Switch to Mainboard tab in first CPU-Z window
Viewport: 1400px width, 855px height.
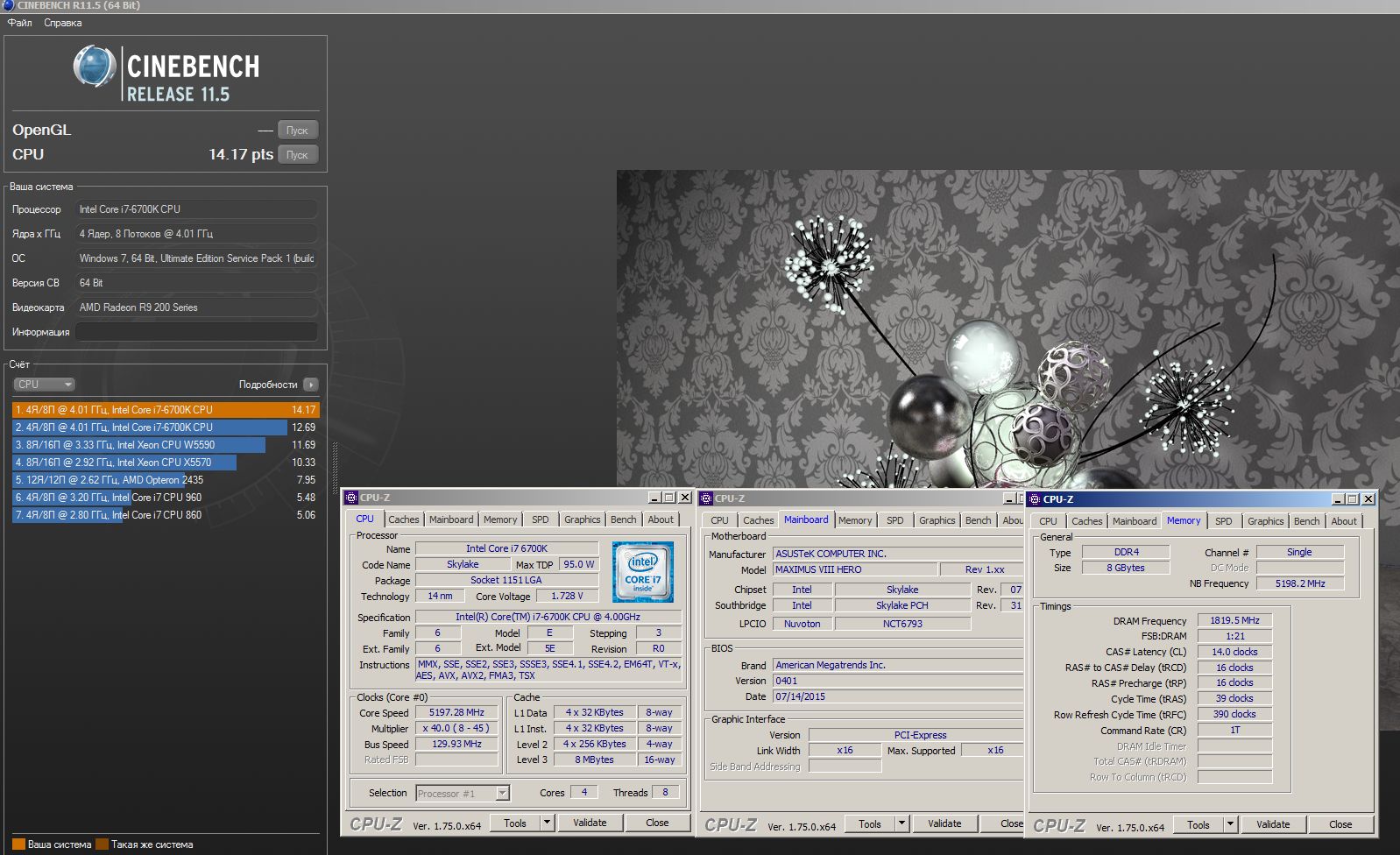[x=451, y=519]
